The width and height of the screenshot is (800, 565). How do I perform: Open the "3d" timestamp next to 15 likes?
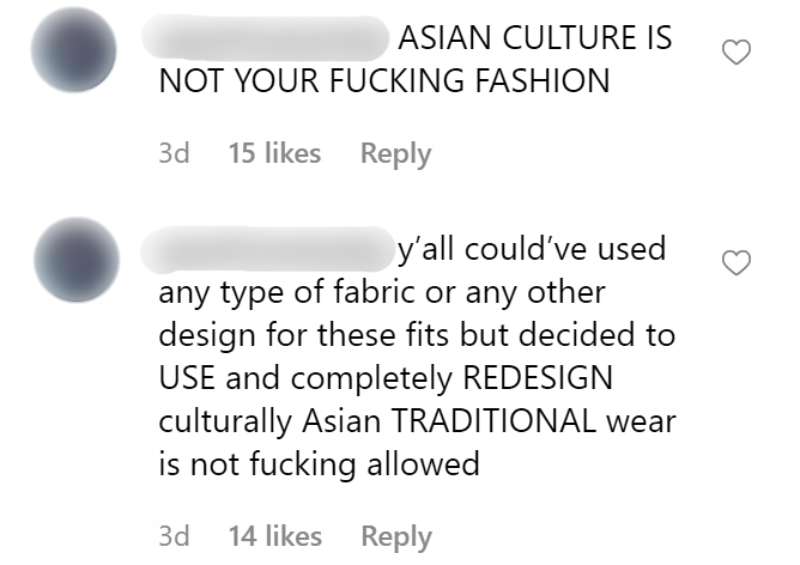point(174,153)
